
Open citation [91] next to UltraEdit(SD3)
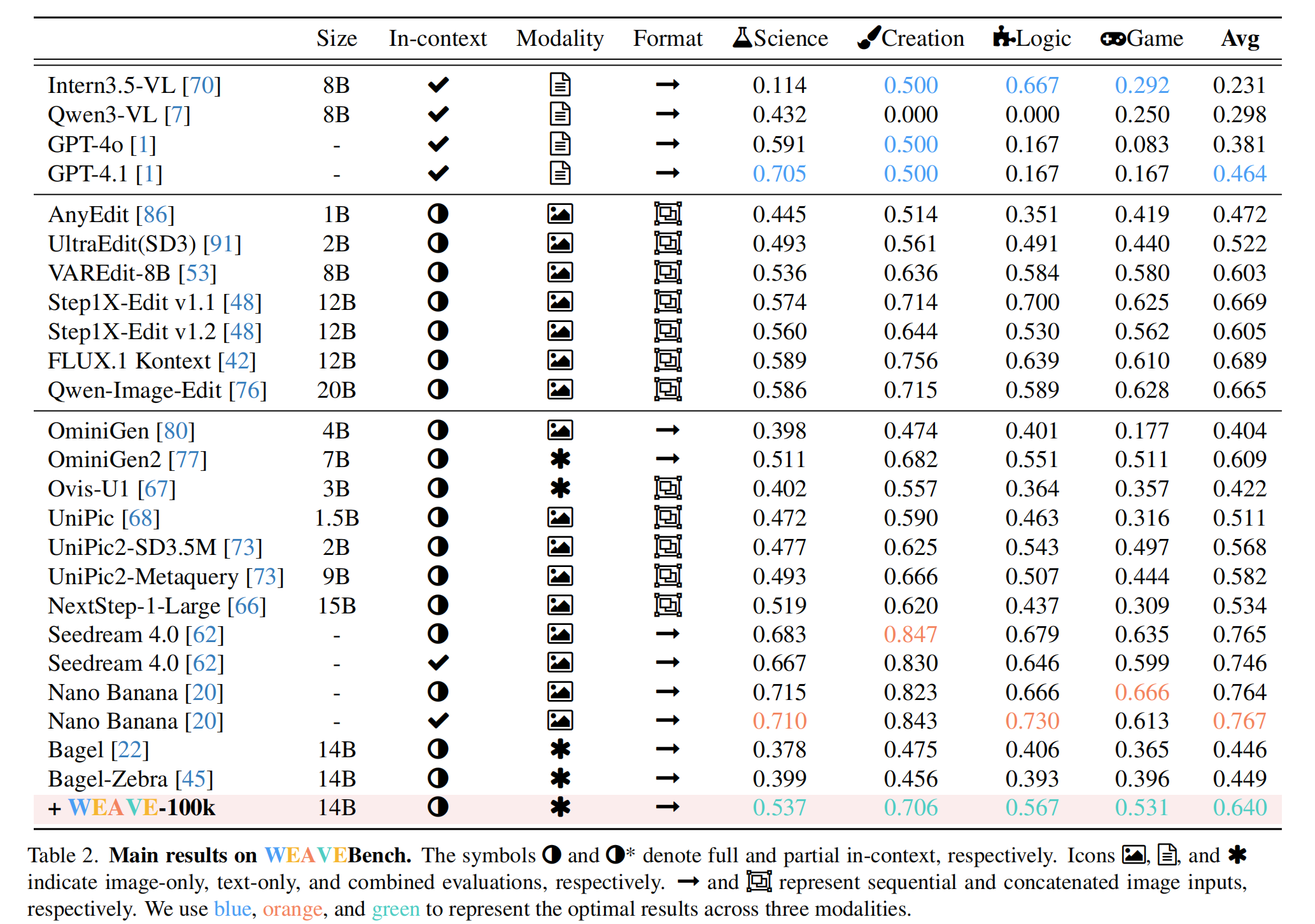(222, 244)
